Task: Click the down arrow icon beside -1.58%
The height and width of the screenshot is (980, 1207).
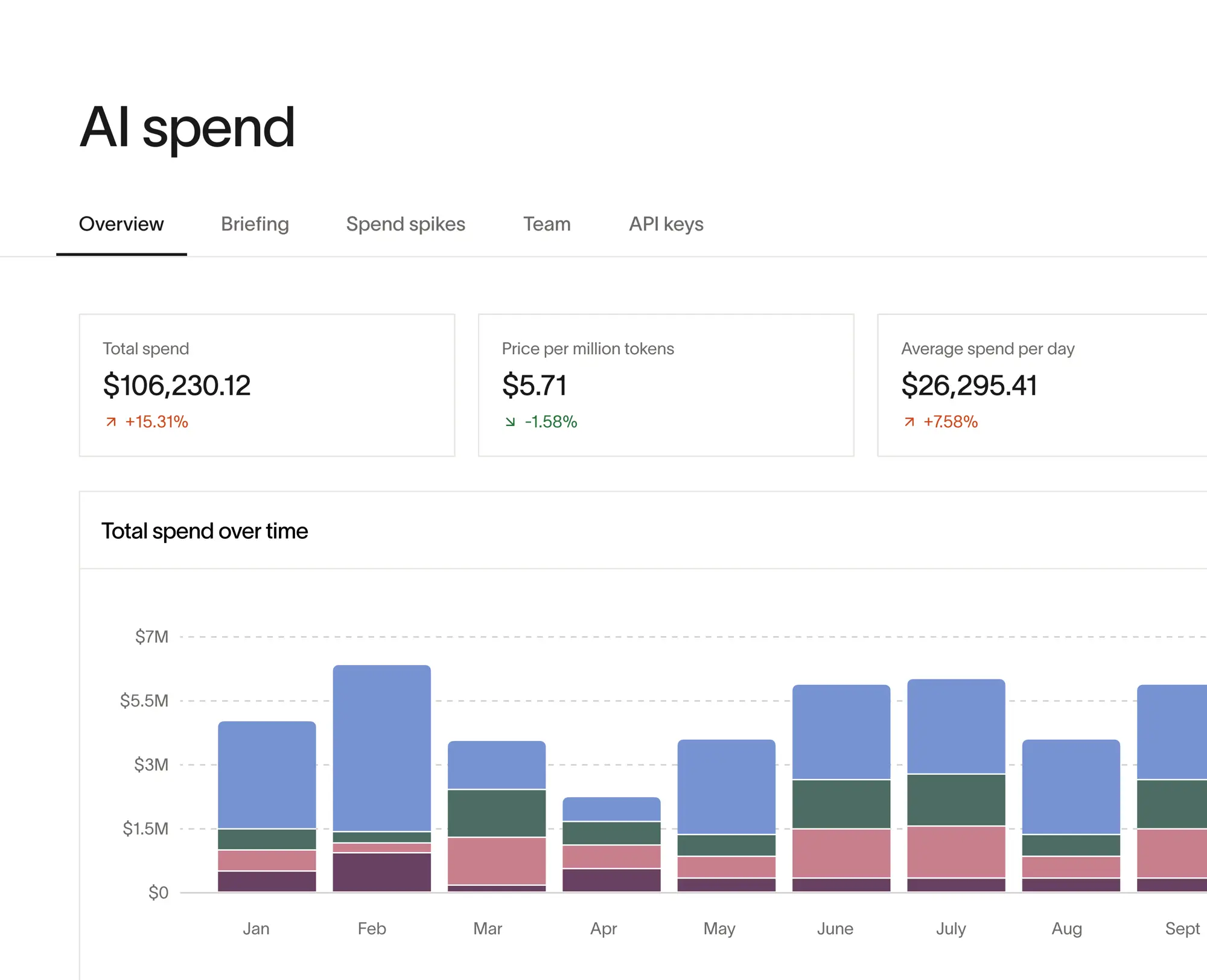Action: tap(511, 422)
